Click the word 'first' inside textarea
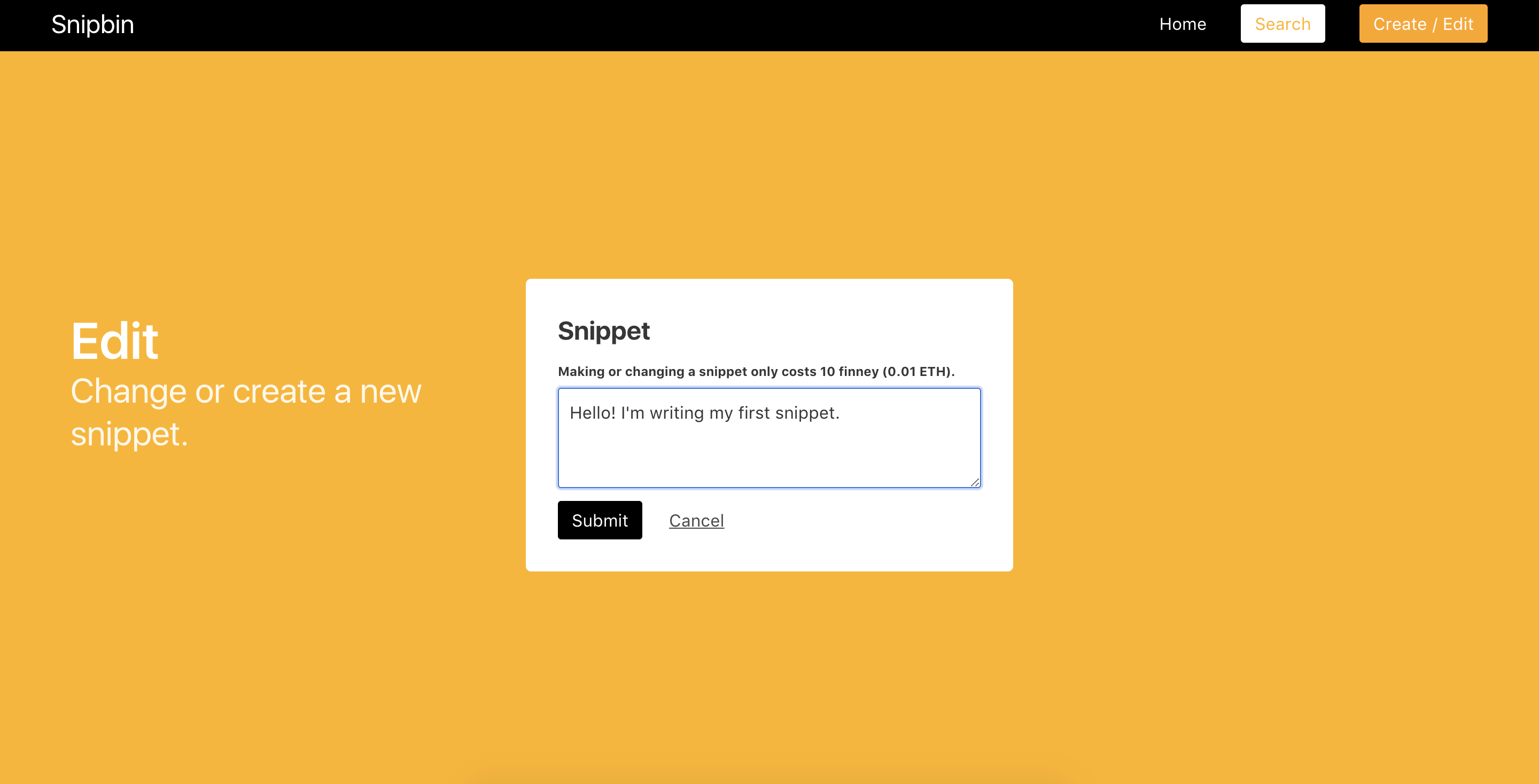The height and width of the screenshot is (784, 1539). pyautogui.click(x=753, y=413)
